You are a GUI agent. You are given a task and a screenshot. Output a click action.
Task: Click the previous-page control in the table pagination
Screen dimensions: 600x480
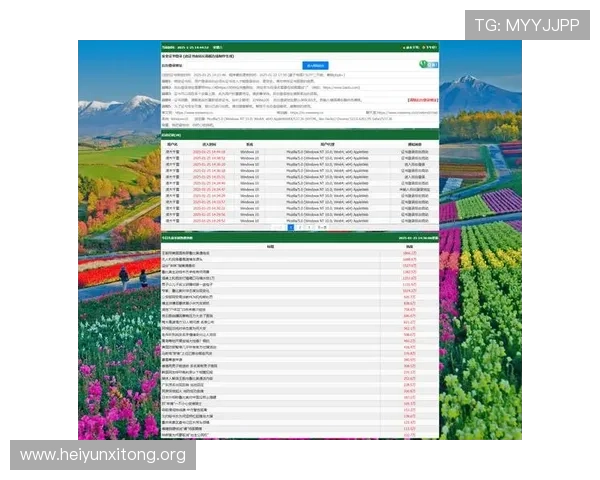278,227
